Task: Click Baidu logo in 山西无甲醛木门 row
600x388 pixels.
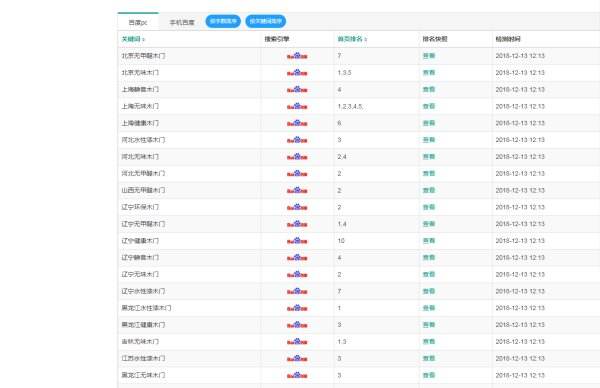Action: [x=297, y=191]
